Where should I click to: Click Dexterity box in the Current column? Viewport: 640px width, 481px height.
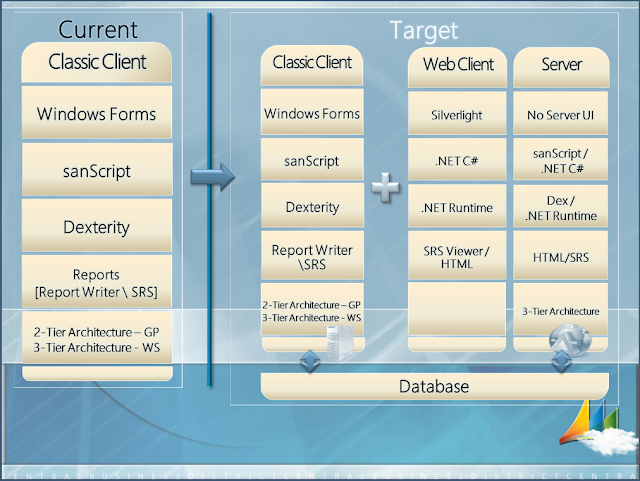point(97,225)
